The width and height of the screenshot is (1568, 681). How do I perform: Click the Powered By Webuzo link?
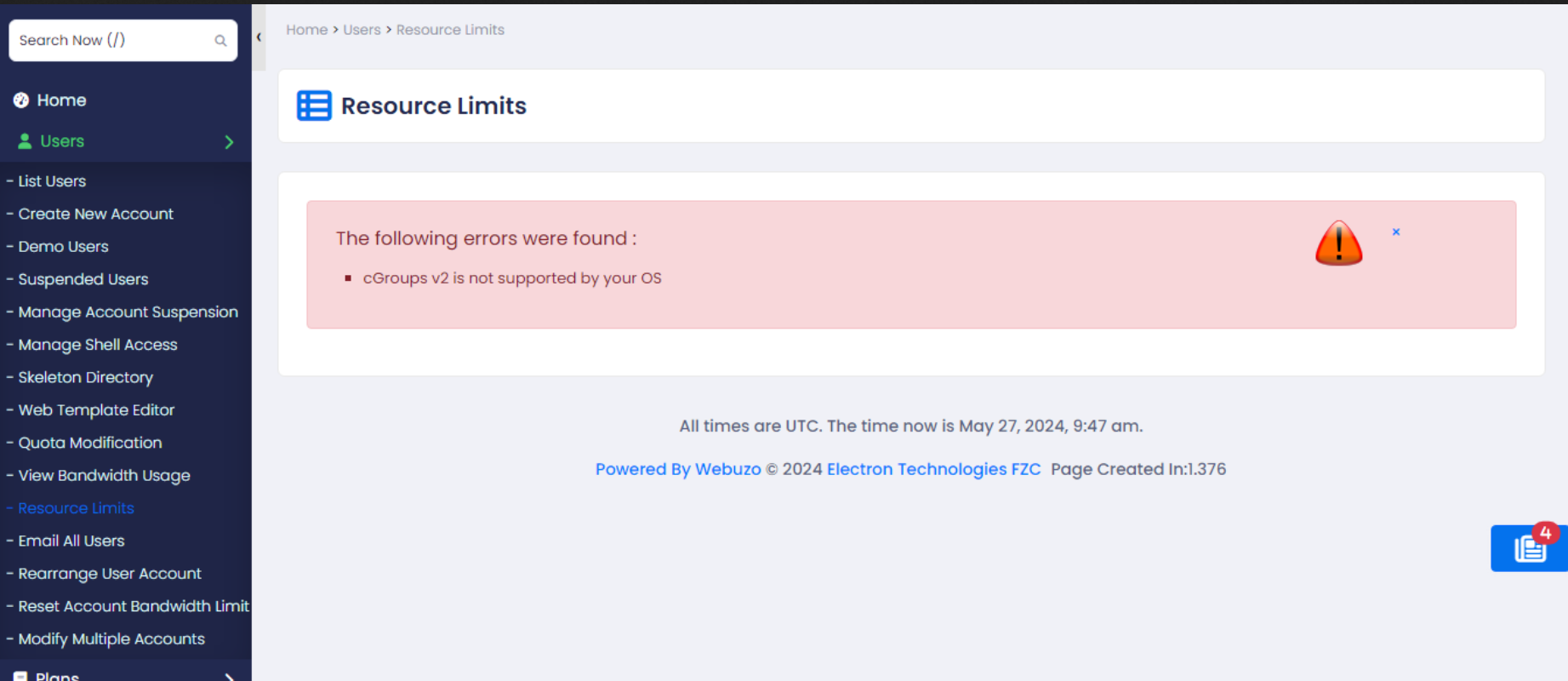point(678,469)
